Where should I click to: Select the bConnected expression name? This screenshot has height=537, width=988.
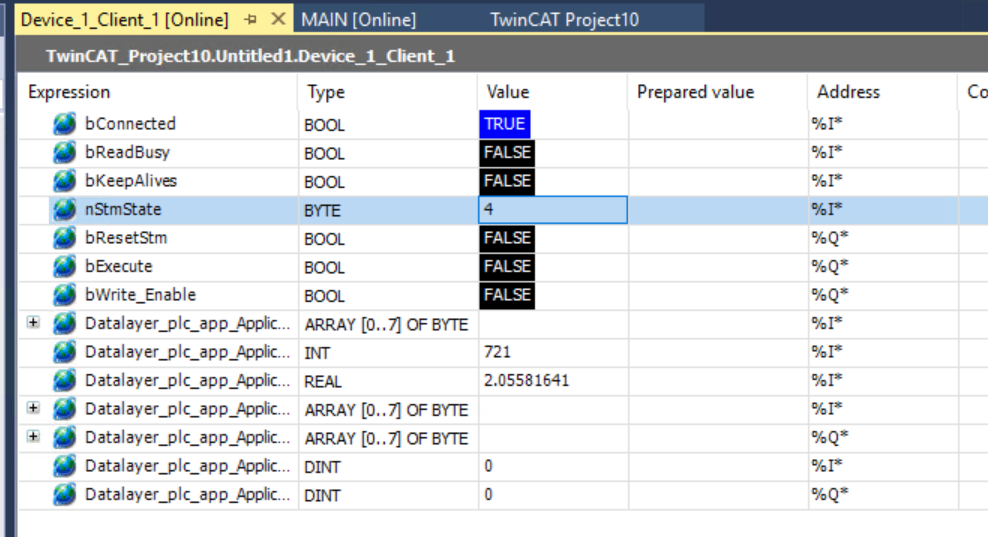pos(130,124)
